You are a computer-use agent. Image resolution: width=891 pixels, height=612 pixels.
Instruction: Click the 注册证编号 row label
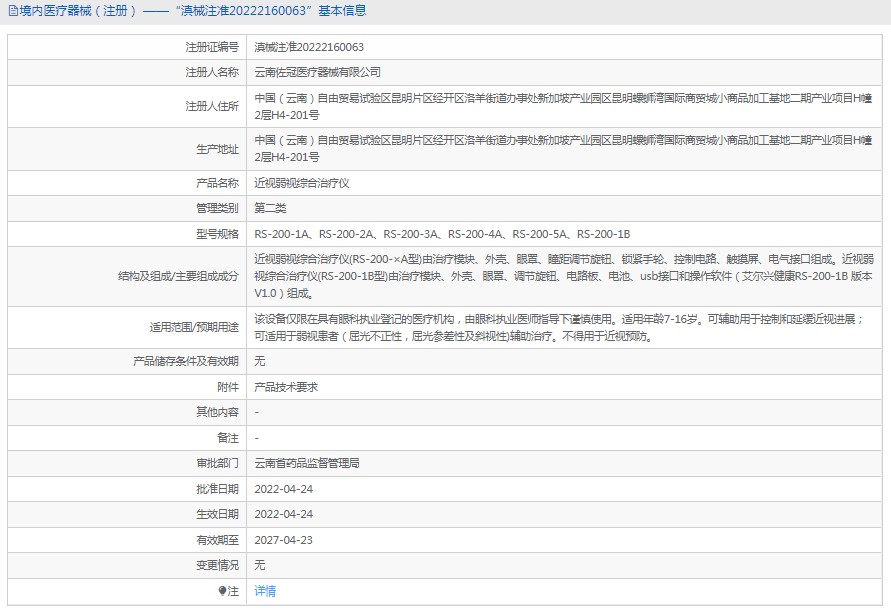(x=212, y=47)
